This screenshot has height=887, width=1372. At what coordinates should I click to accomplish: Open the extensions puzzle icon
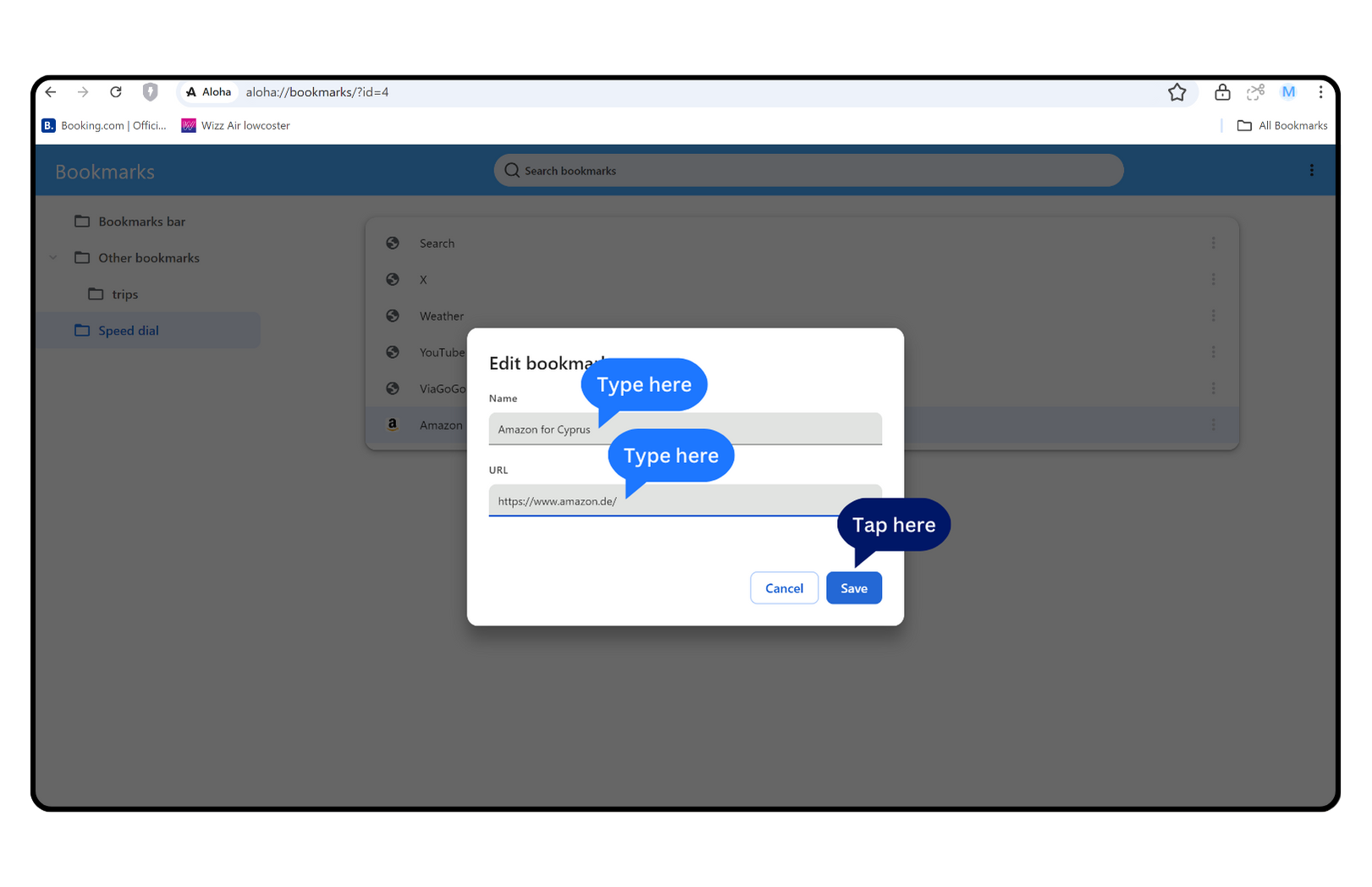point(1256,92)
